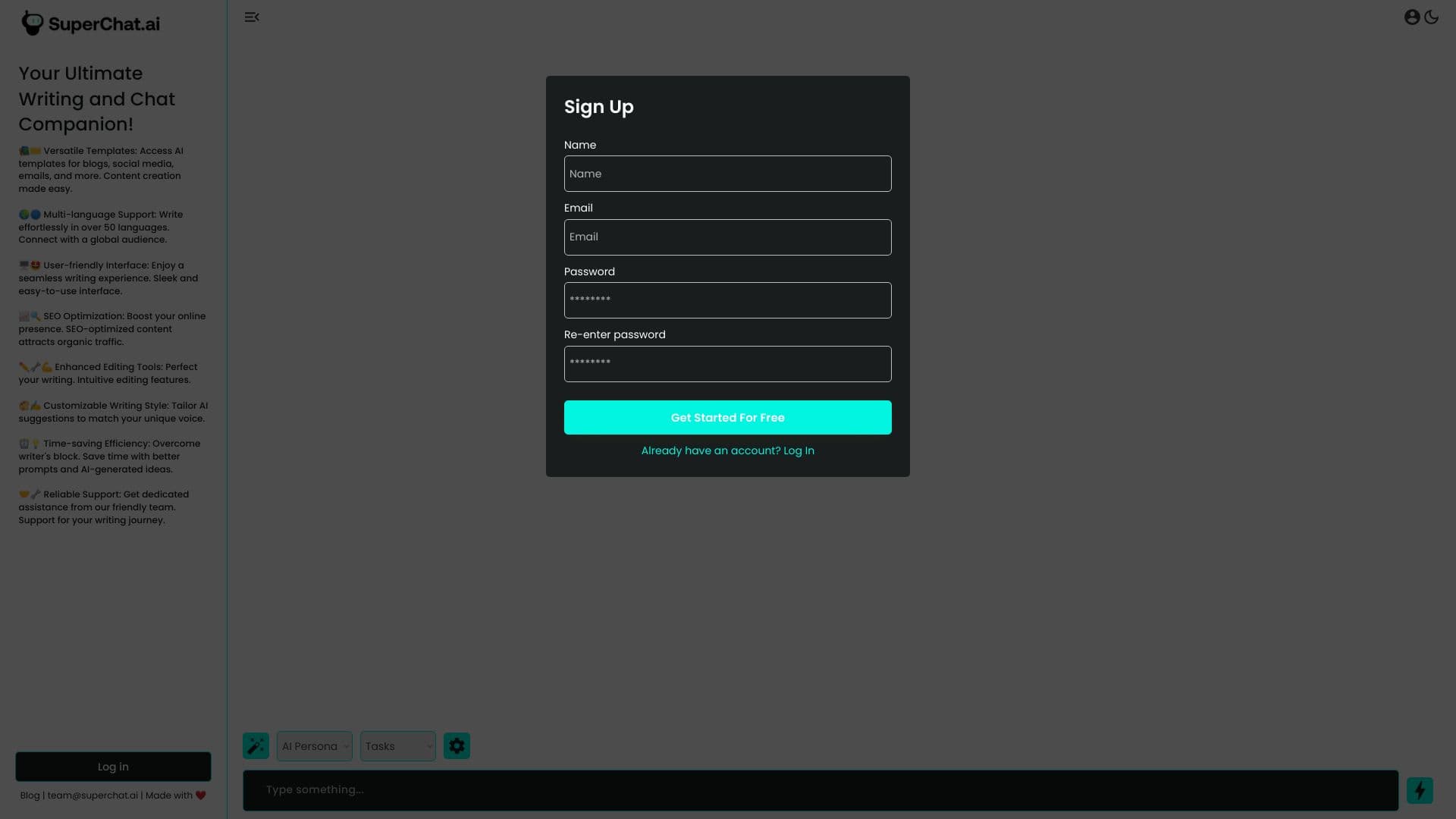Click the heart in the footer
This screenshot has width=1456, height=819.
click(199, 795)
